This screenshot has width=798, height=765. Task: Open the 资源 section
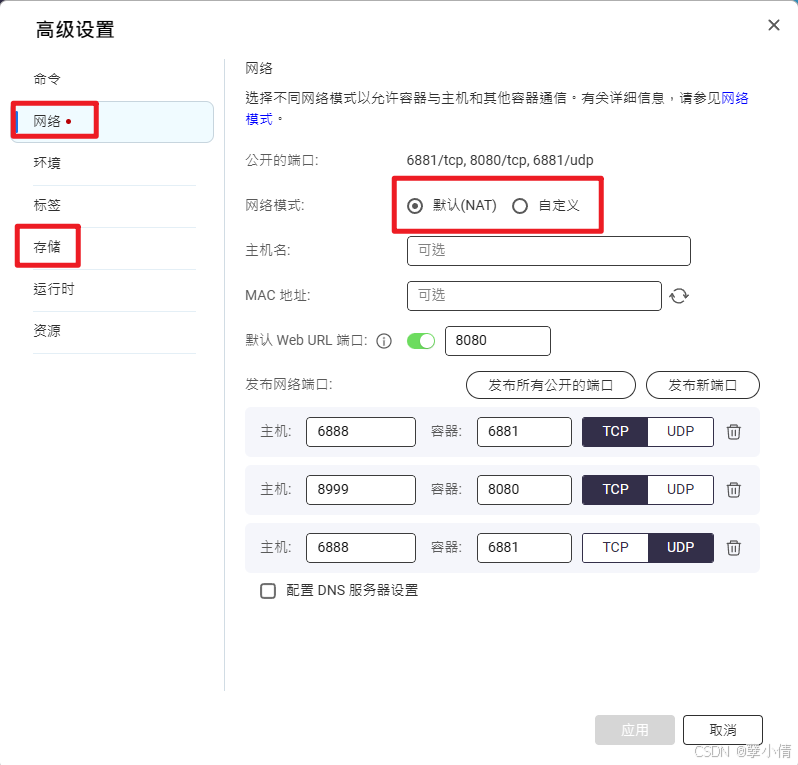click(47, 331)
